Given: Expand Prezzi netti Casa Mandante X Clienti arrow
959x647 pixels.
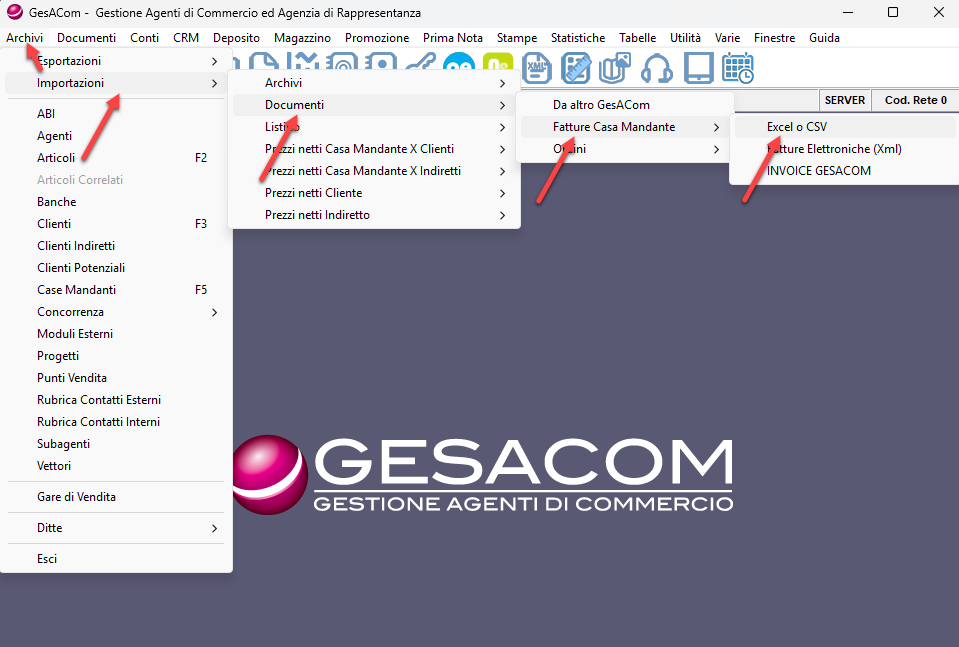Looking at the screenshot, I should (502, 149).
